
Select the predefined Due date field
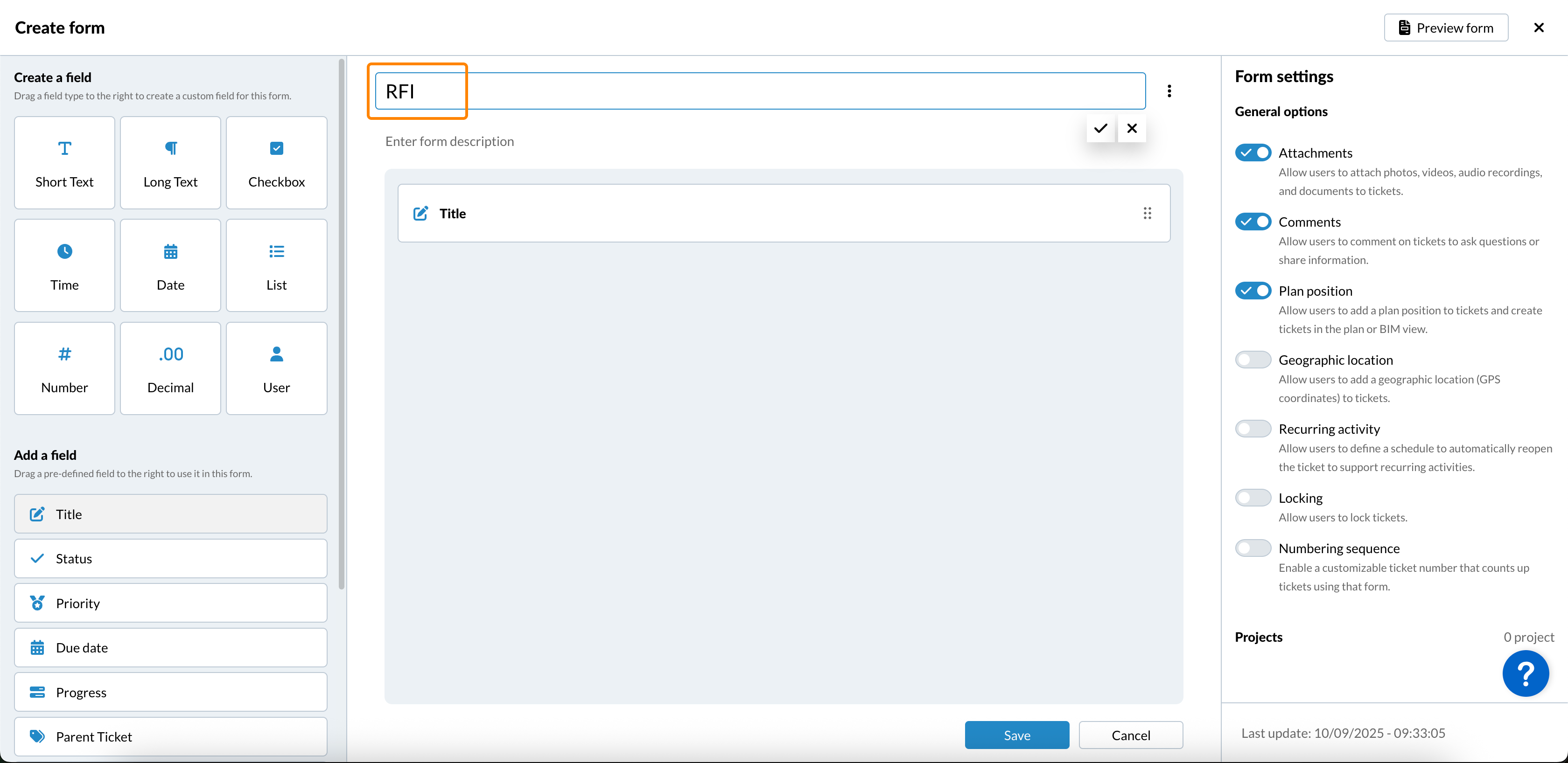[x=170, y=647]
